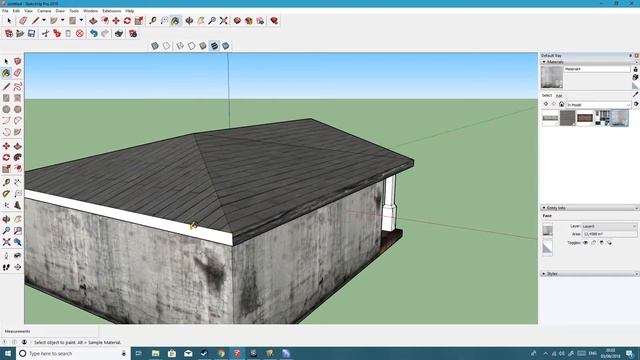Image resolution: width=640 pixels, height=360 pixels.
Task: Choose the Zoom magnifier in top toolbar
Action: click(x=212, y=20)
